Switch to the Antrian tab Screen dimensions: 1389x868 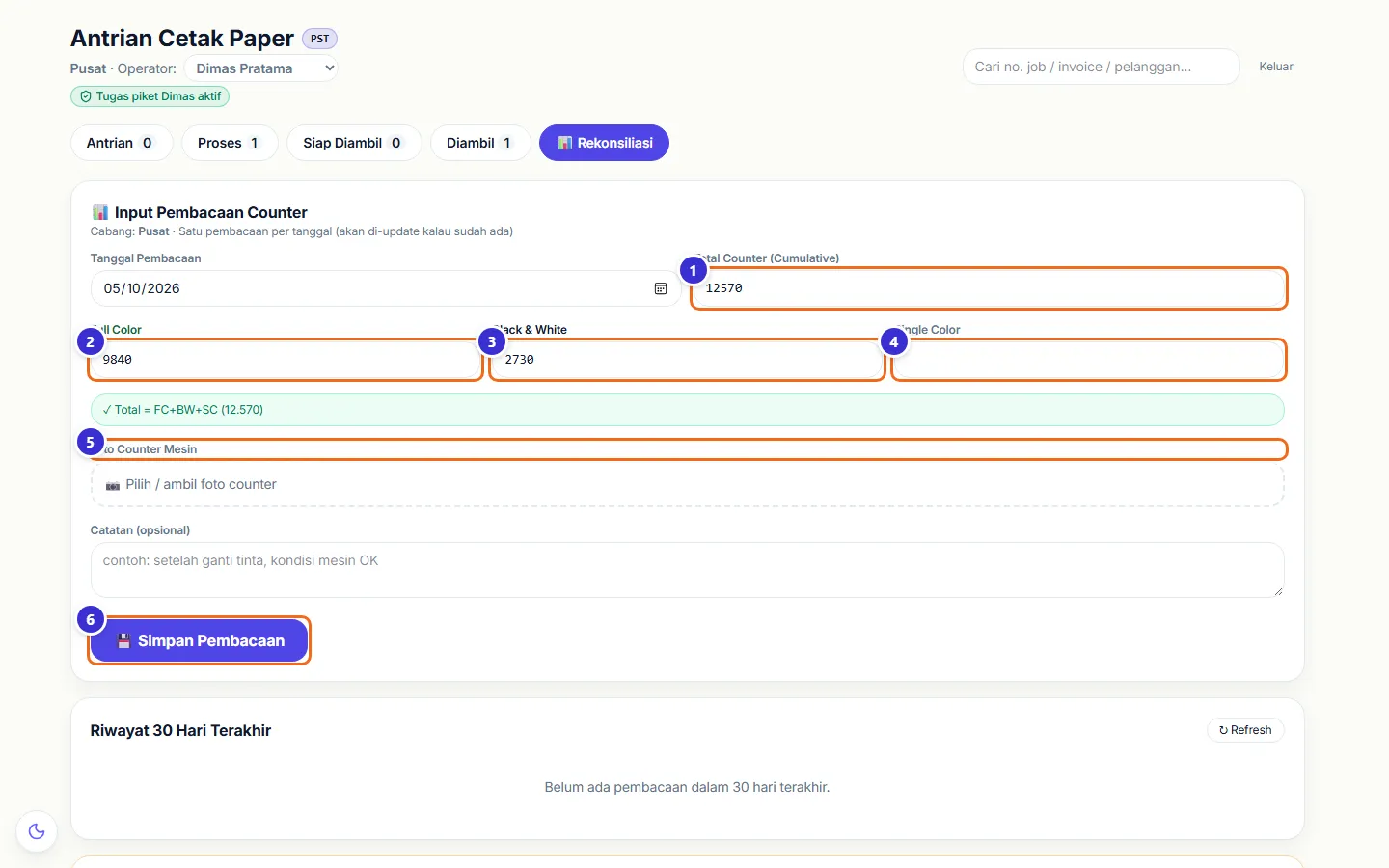tap(122, 143)
